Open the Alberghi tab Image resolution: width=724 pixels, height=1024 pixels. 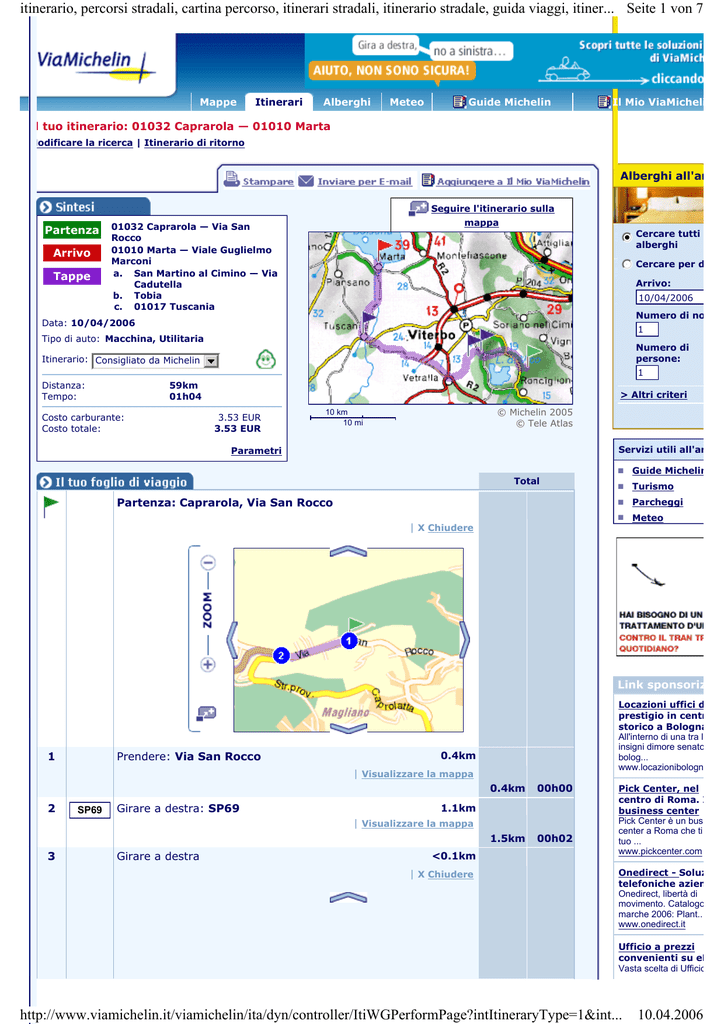coord(347,102)
